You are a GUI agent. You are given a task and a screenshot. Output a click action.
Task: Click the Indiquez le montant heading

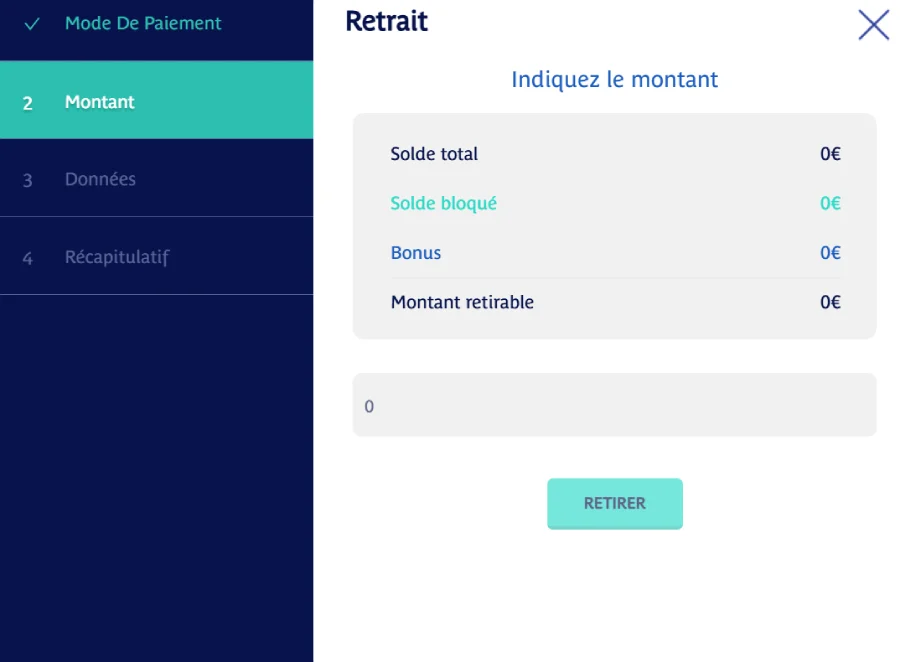pos(614,79)
